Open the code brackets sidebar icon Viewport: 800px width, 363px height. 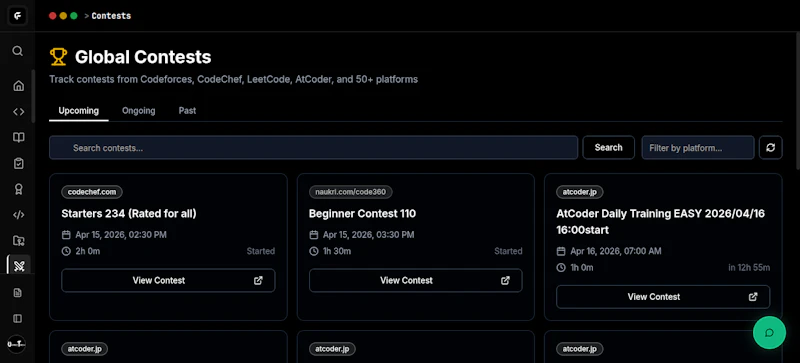[x=18, y=111]
